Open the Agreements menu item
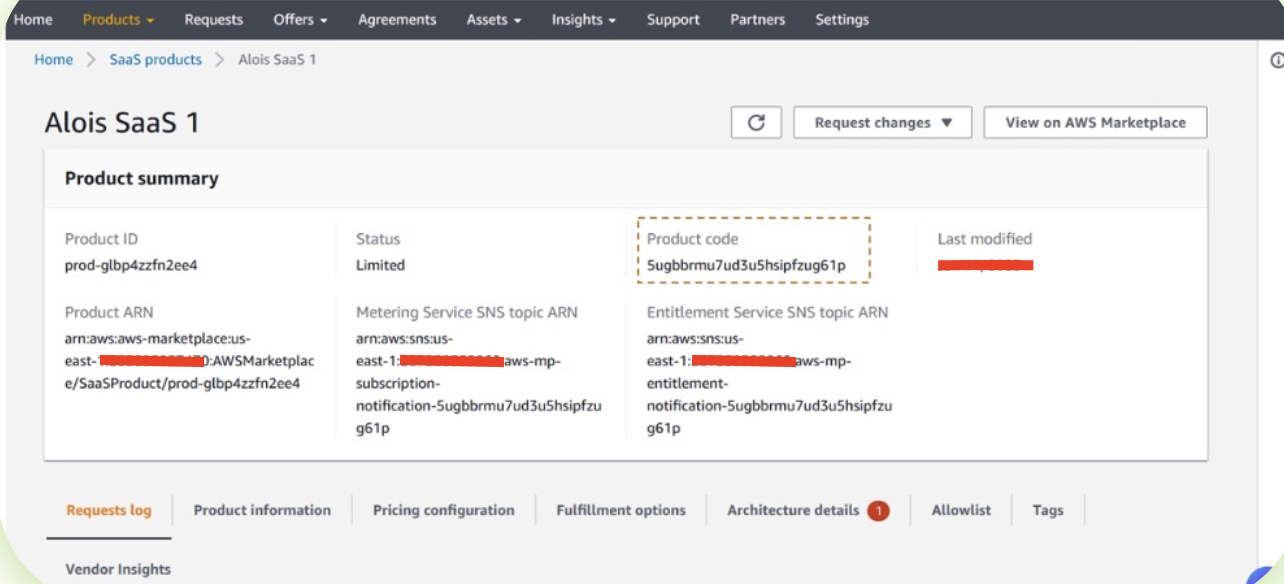Viewport: 1284px width, 584px height. (x=397, y=19)
